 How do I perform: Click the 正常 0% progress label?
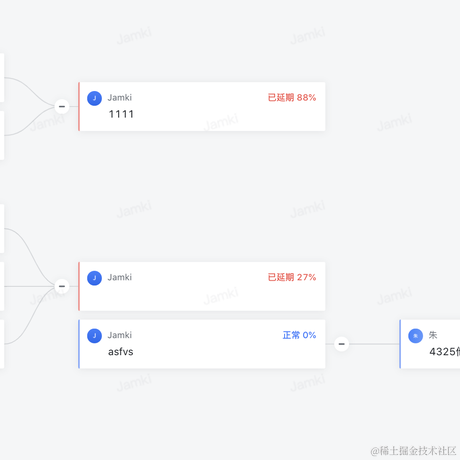click(x=299, y=335)
